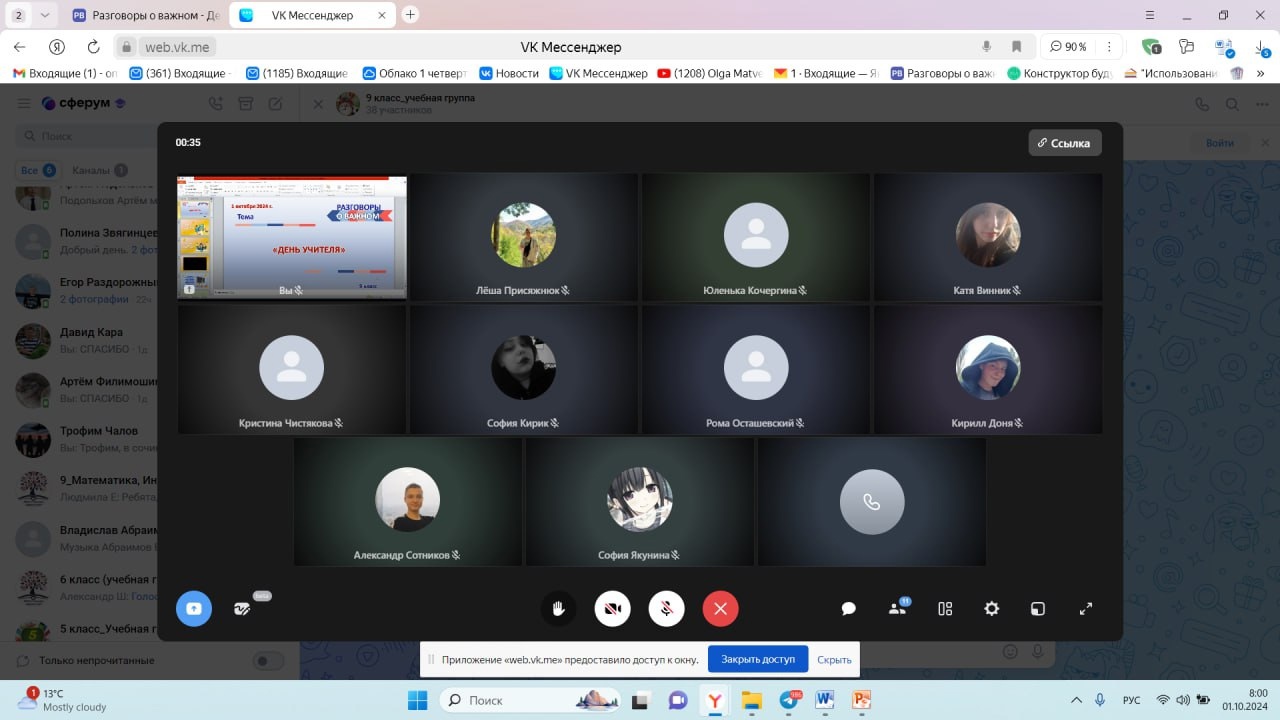The width and height of the screenshot is (1280, 720).
Task: Open Конструктор буд bookmark
Action: tap(1062, 73)
